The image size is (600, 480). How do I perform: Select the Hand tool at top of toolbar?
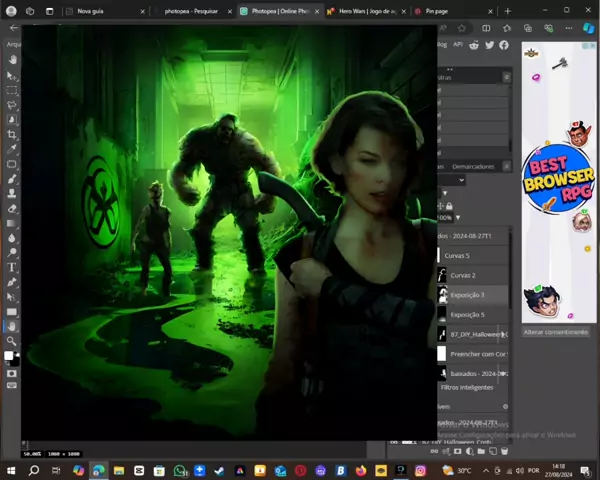click(x=13, y=60)
